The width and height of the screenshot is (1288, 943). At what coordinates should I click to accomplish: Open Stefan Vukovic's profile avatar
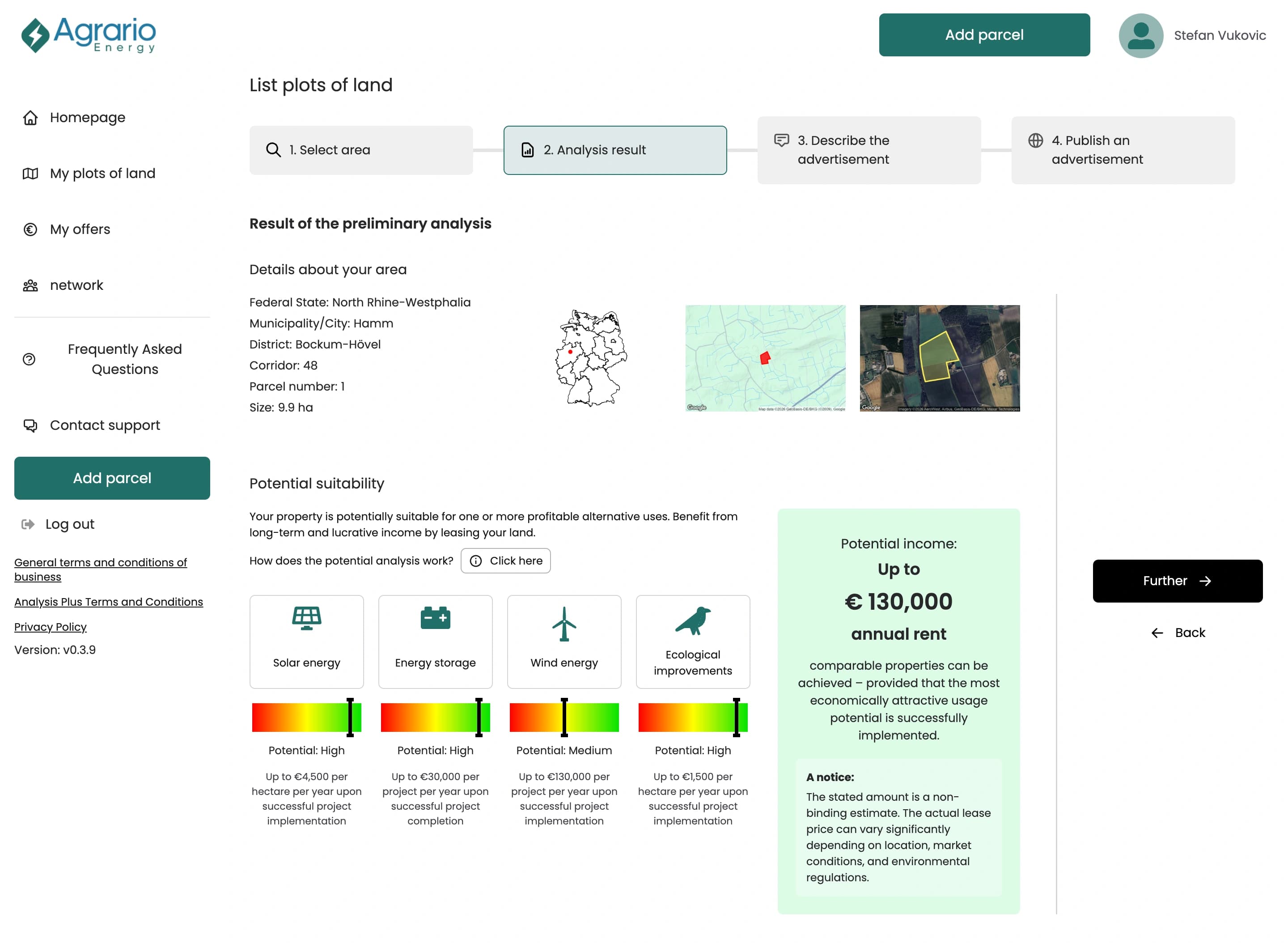pos(1141,35)
